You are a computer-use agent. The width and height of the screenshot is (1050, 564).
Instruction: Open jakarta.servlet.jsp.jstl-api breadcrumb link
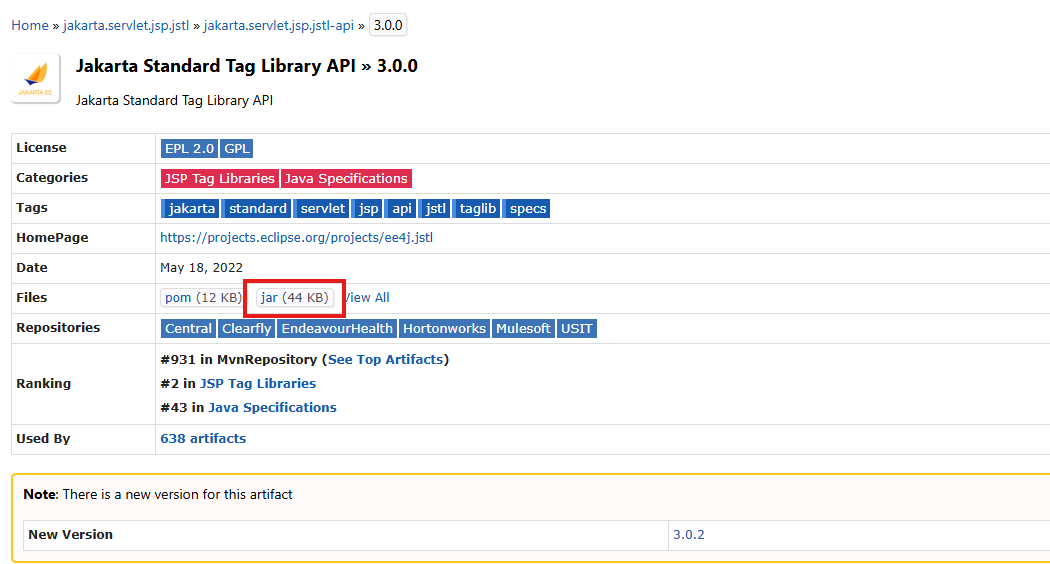(x=279, y=25)
